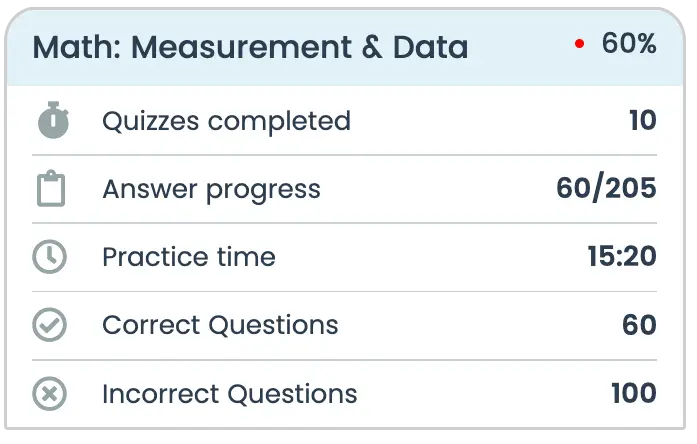Click empty space in the Practice time row
This screenshot has height=444, width=697.
430,257
